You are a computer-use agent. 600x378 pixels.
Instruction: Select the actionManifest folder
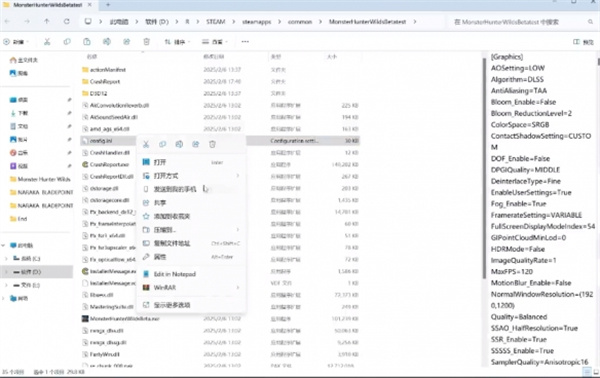(104, 70)
